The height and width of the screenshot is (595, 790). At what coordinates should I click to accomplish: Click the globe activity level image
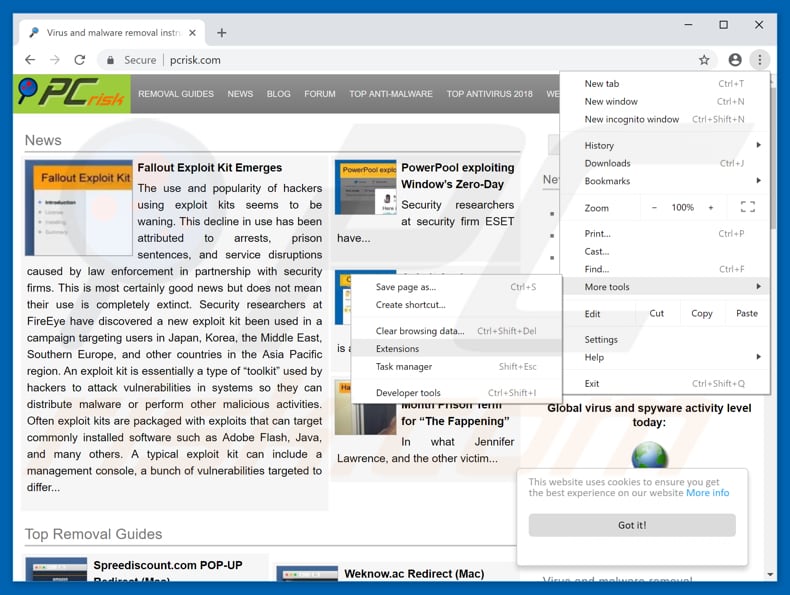click(649, 454)
